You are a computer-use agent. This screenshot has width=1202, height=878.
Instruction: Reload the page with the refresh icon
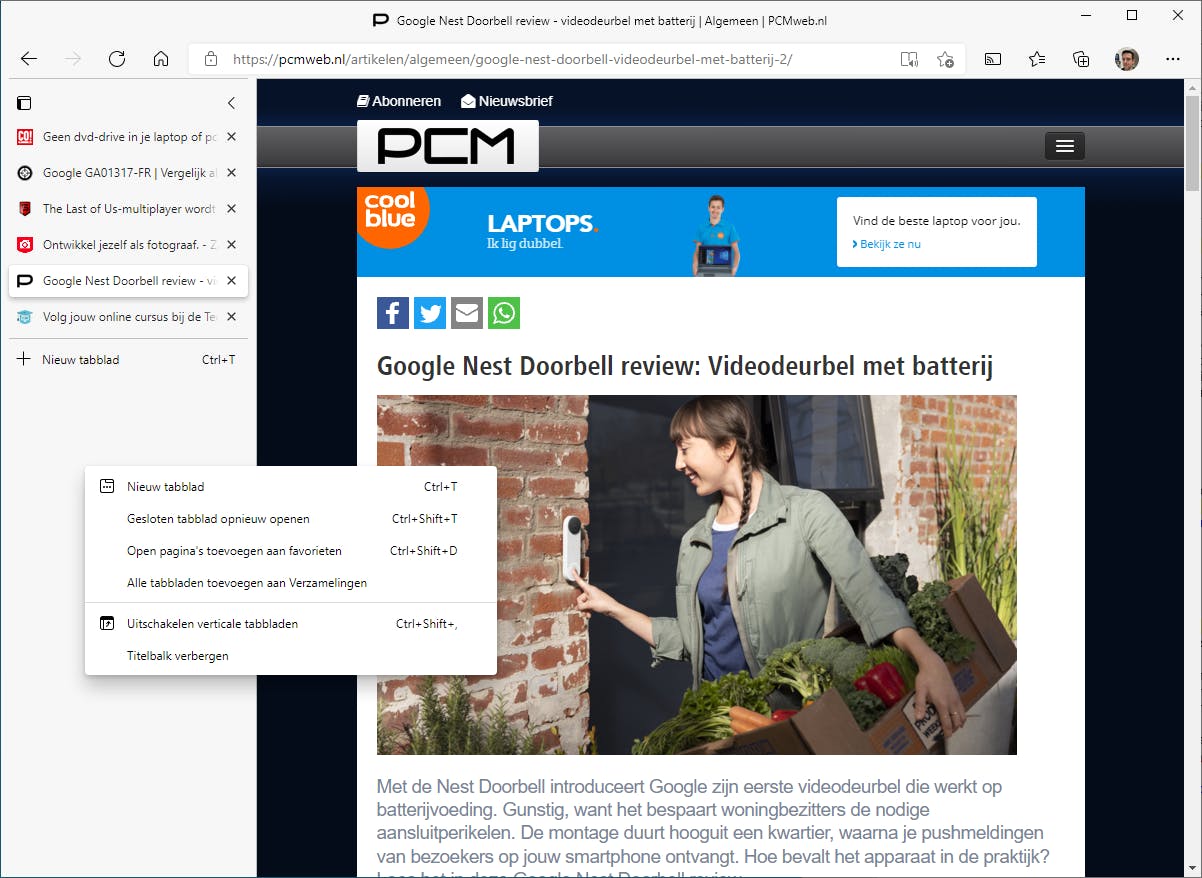coord(117,59)
